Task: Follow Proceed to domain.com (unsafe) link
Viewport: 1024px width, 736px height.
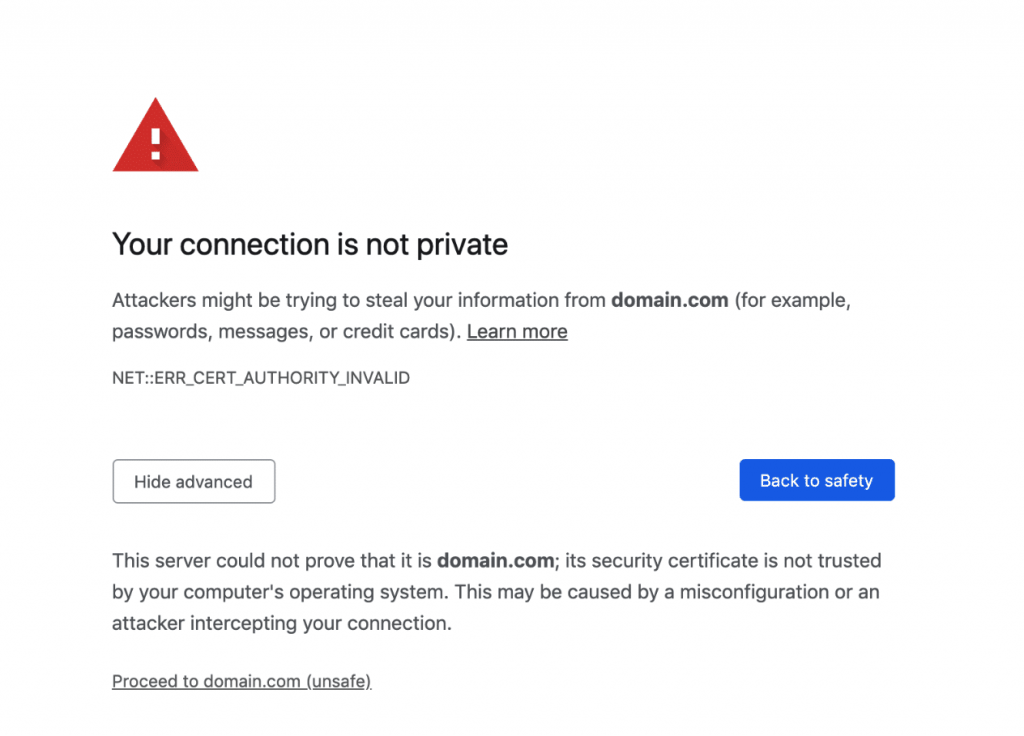Action: click(241, 682)
